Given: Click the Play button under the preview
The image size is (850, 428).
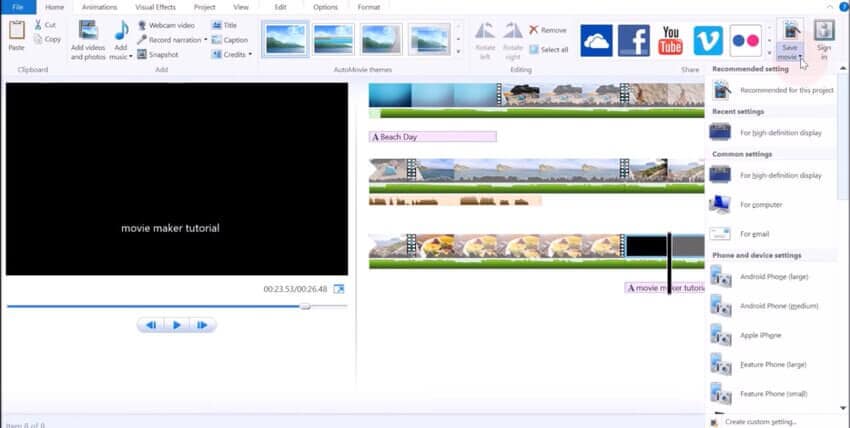Looking at the screenshot, I should tap(177, 325).
